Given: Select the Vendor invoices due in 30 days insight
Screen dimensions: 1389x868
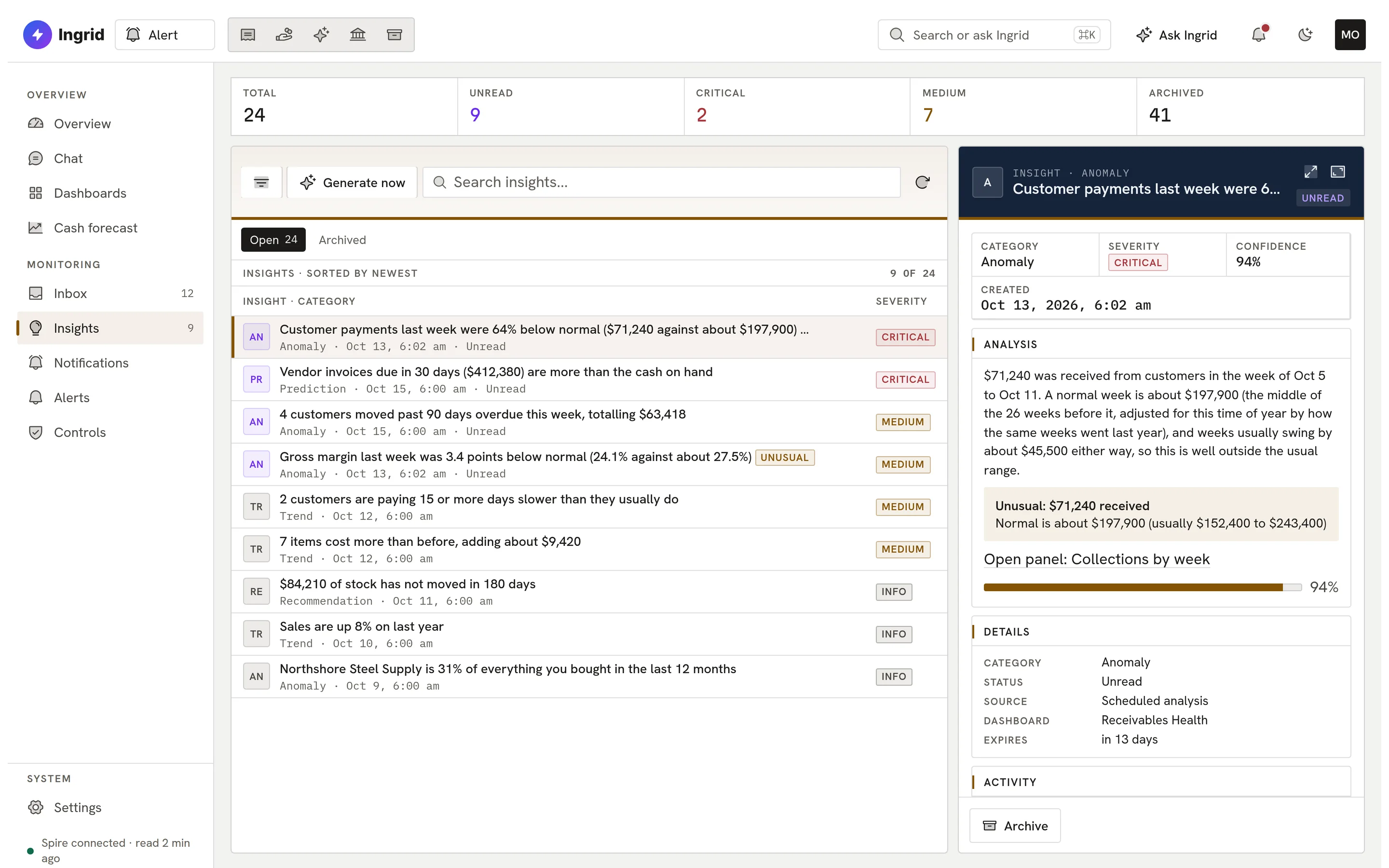Looking at the screenshot, I should coord(589,380).
